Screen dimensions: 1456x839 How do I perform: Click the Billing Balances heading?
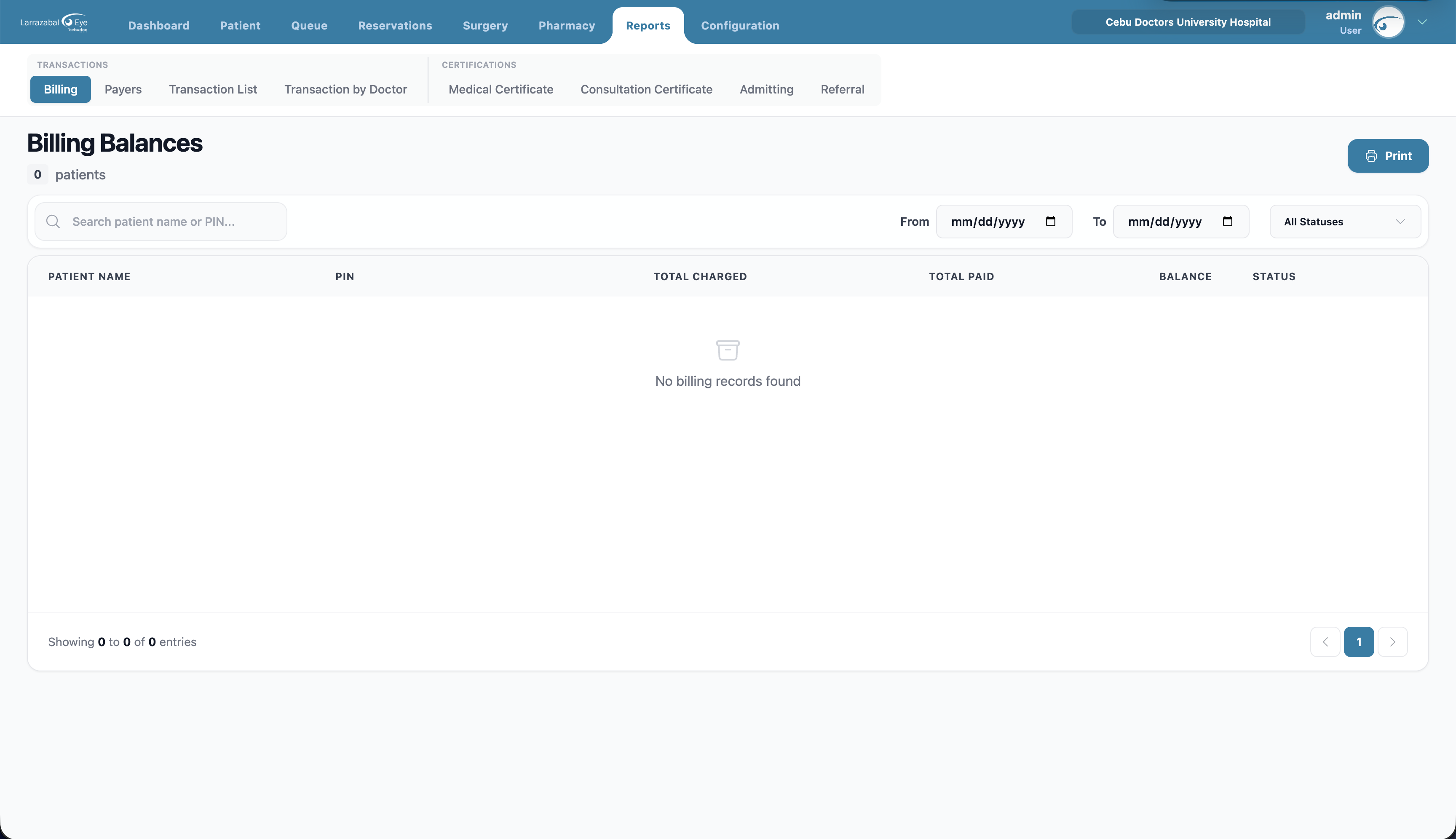(x=115, y=143)
